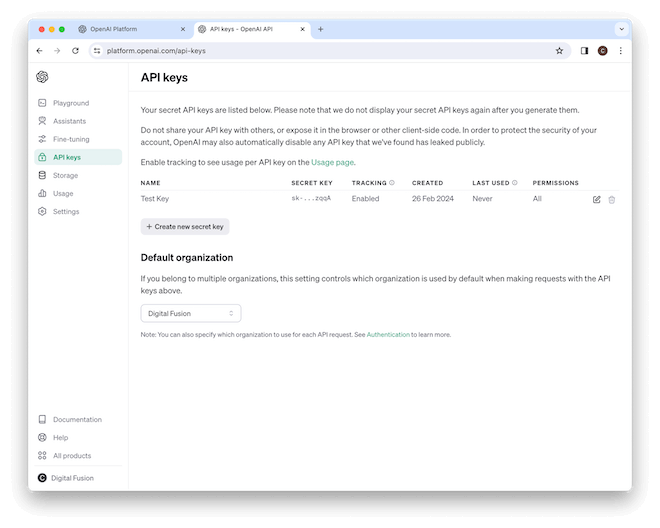
Task: Click the Fine-tuning sliders icon
Action: pyautogui.click(x=42, y=139)
